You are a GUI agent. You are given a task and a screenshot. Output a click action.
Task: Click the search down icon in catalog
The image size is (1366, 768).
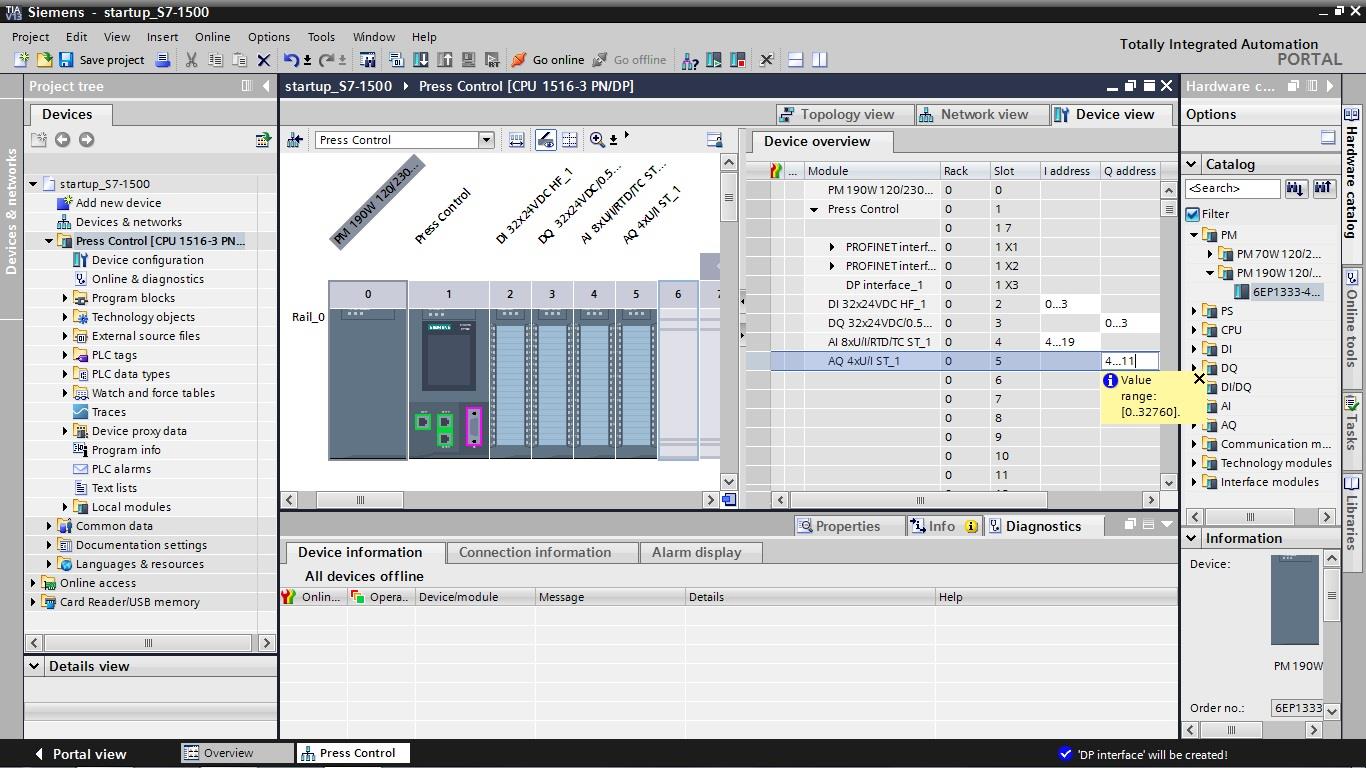click(1296, 188)
